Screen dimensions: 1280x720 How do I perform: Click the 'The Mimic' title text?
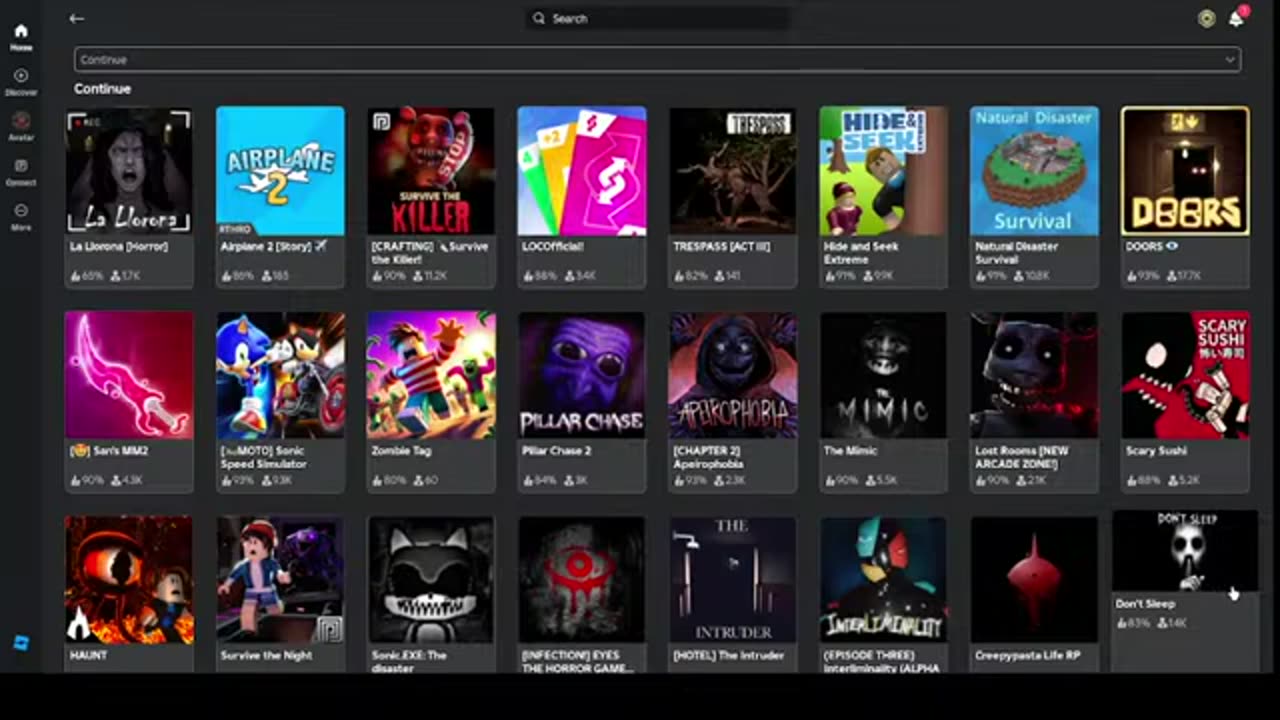(x=850, y=451)
